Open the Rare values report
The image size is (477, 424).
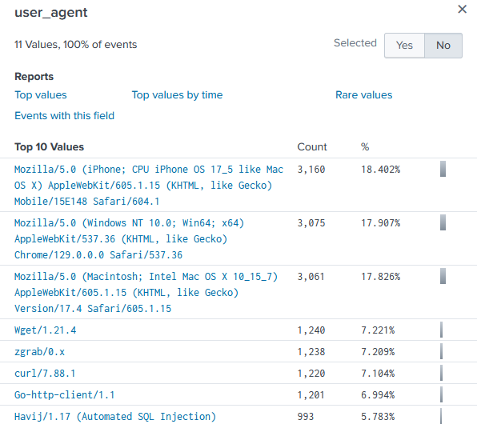(x=364, y=95)
